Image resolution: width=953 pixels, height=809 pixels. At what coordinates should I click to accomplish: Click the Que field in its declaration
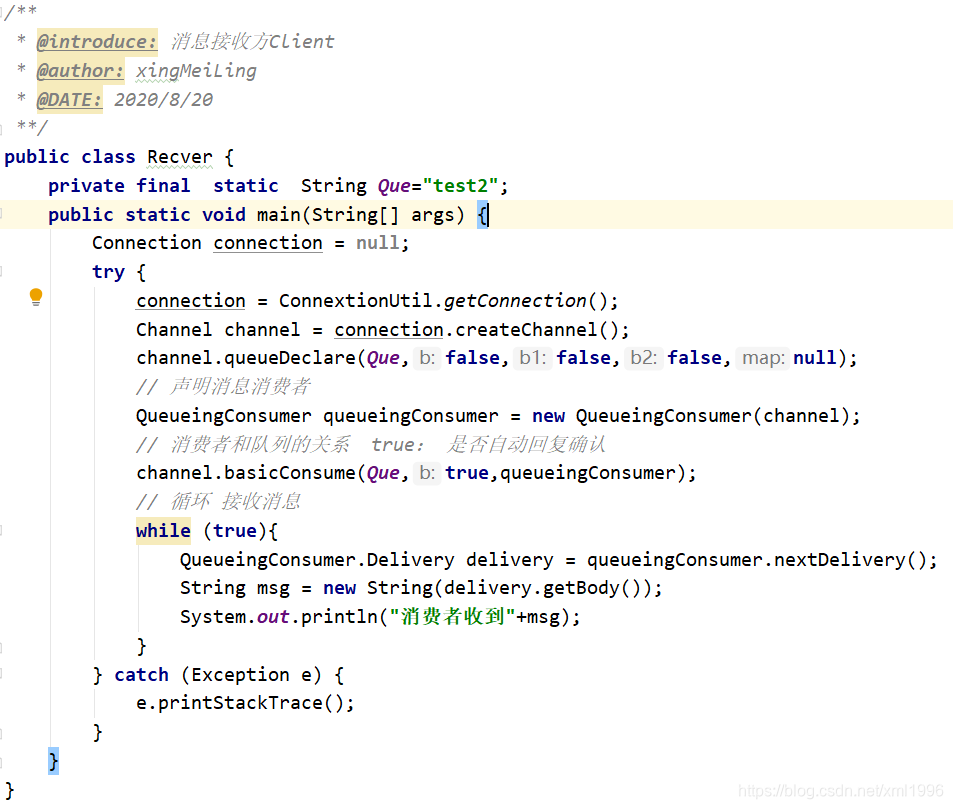pyautogui.click(x=394, y=186)
